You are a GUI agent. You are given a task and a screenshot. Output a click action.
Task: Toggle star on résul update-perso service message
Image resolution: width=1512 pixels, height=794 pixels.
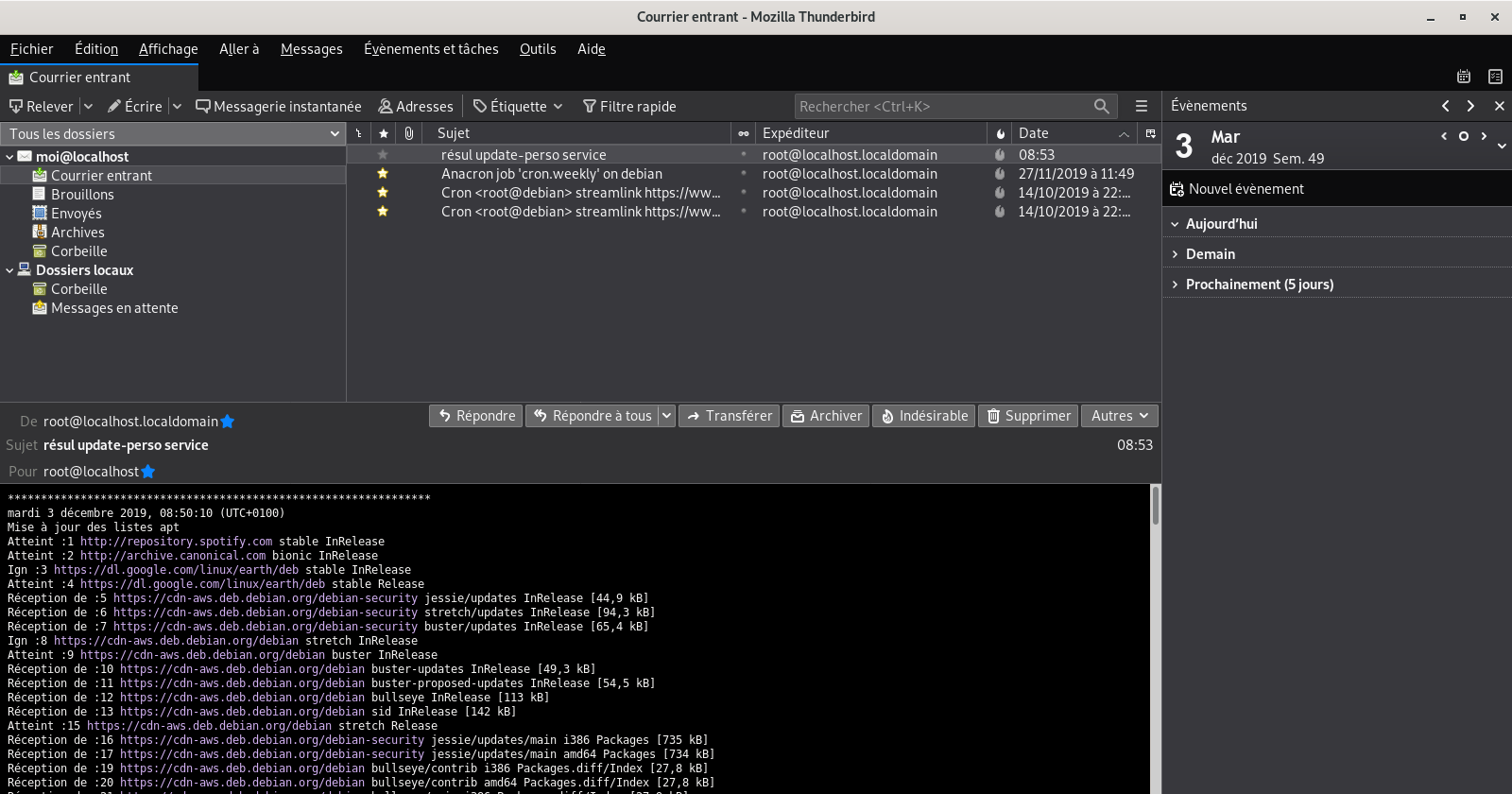pos(383,155)
